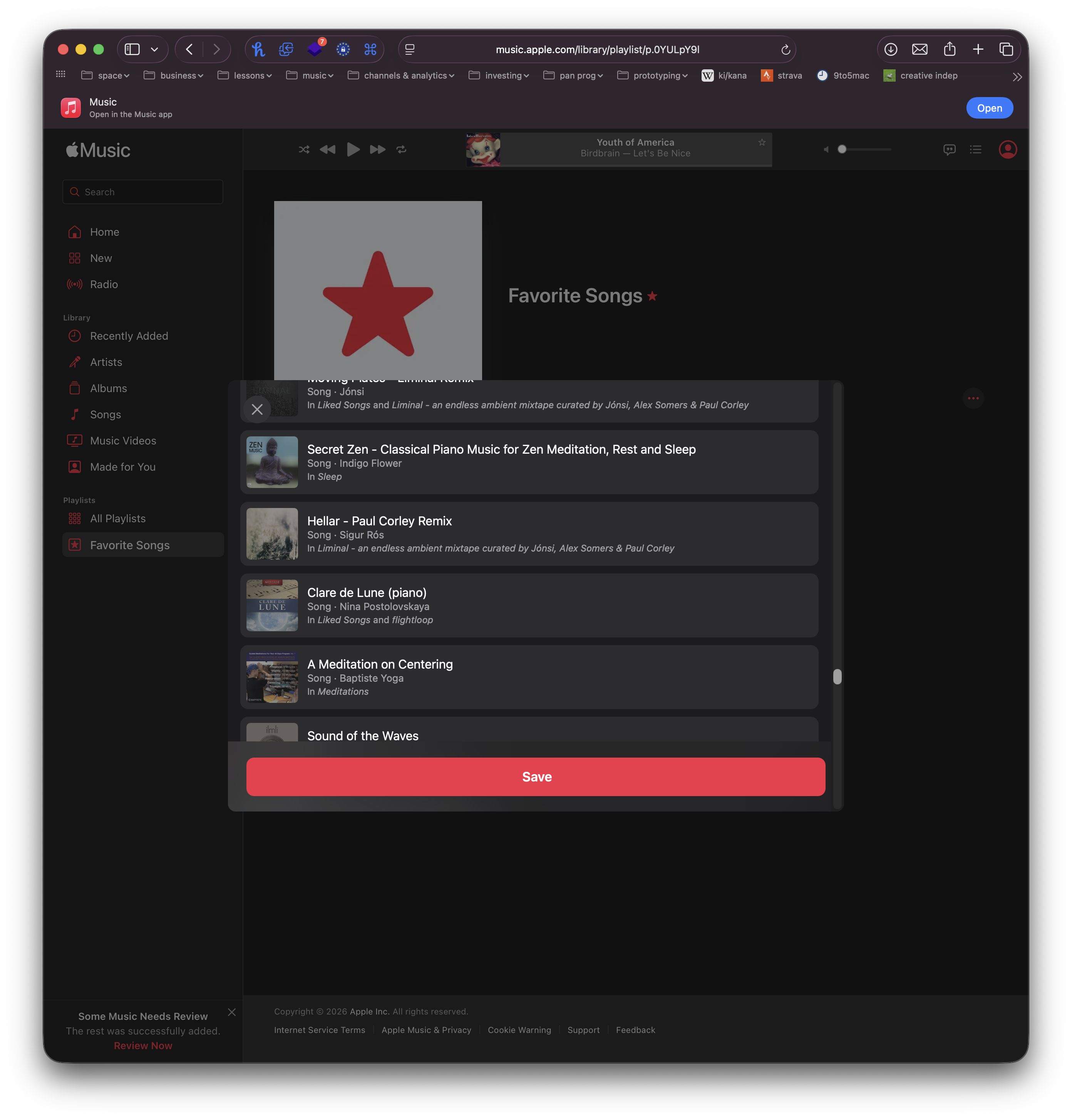Screen dimensions: 1072x1120
Task: Open Feedback footer link
Action: (x=635, y=1030)
